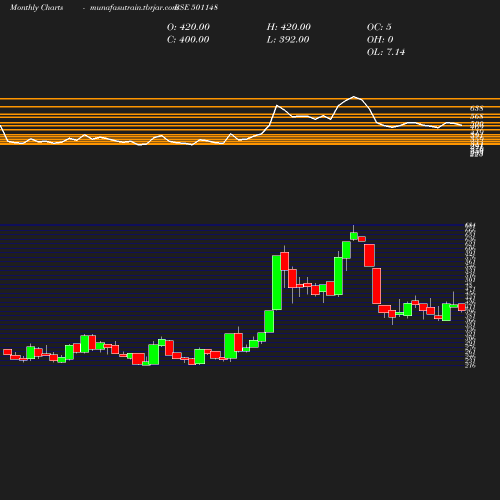Click the high price H: 420.00
This screenshot has width=500, height=500.
(289, 27)
